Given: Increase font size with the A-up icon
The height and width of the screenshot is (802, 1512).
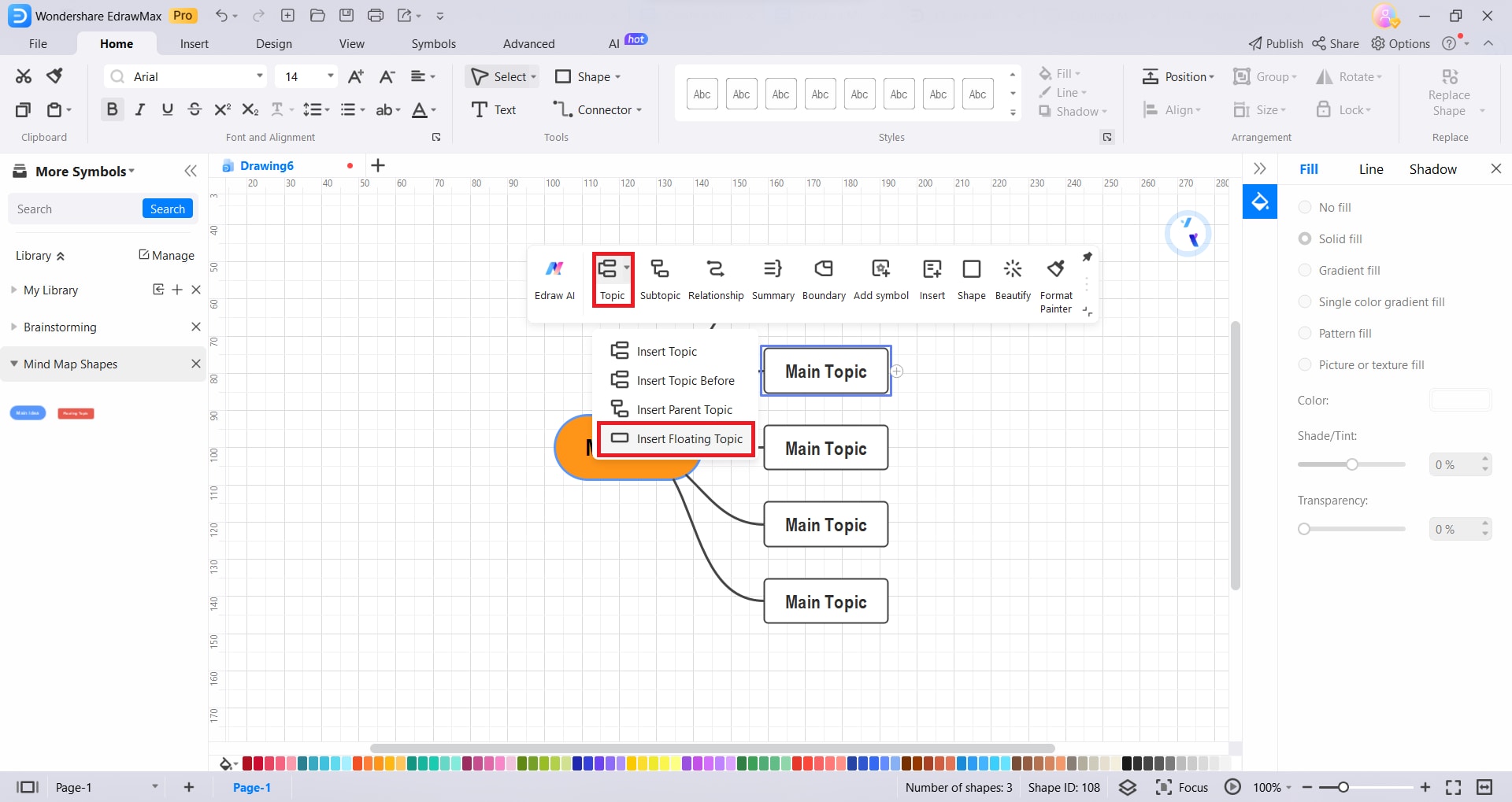Looking at the screenshot, I should pyautogui.click(x=356, y=76).
